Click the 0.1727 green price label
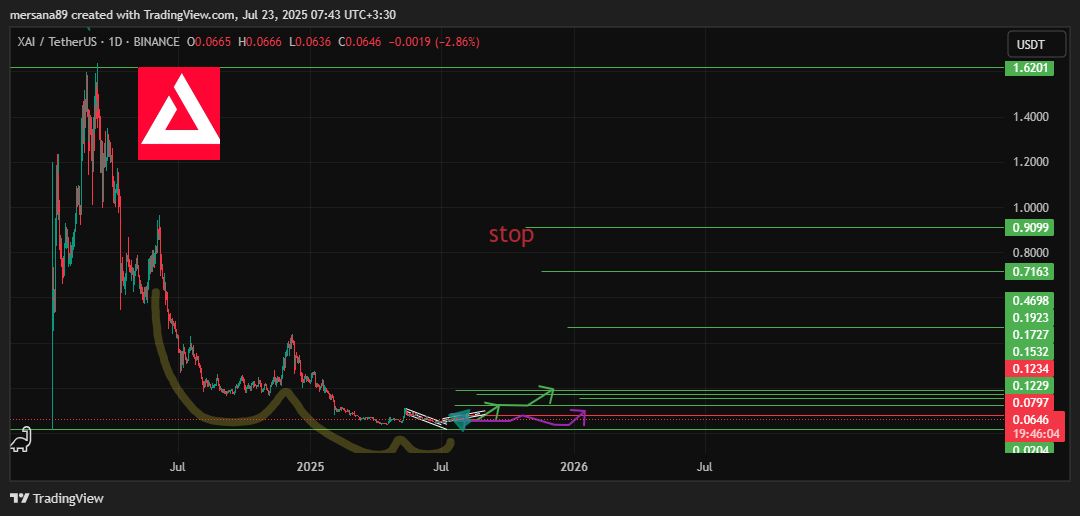This screenshot has height=516, width=1080. 1030,335
